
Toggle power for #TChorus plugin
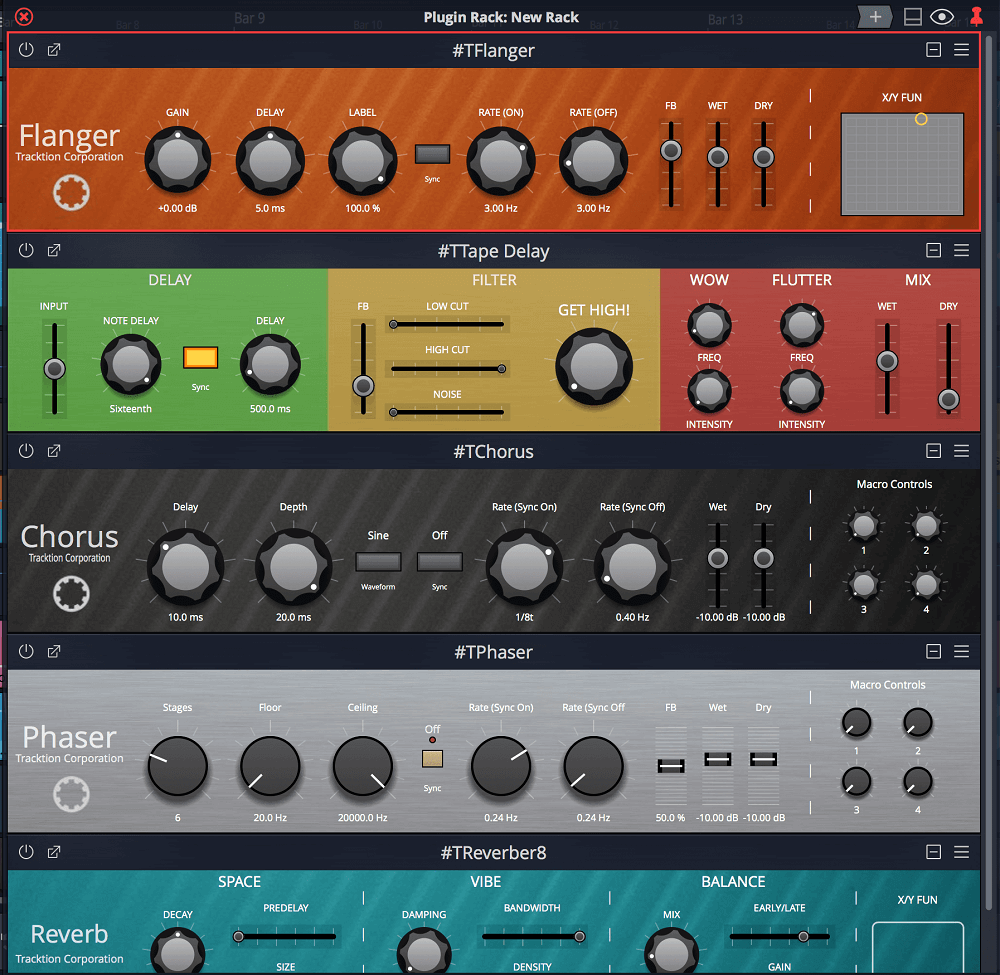tap(26, 451)
